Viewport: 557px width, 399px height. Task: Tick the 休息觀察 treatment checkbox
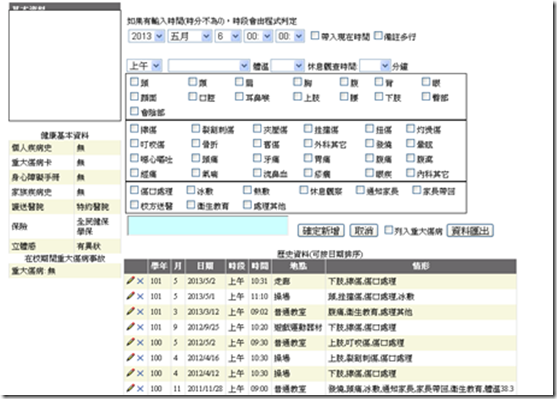pyautogui.click(x=304, y=190)
